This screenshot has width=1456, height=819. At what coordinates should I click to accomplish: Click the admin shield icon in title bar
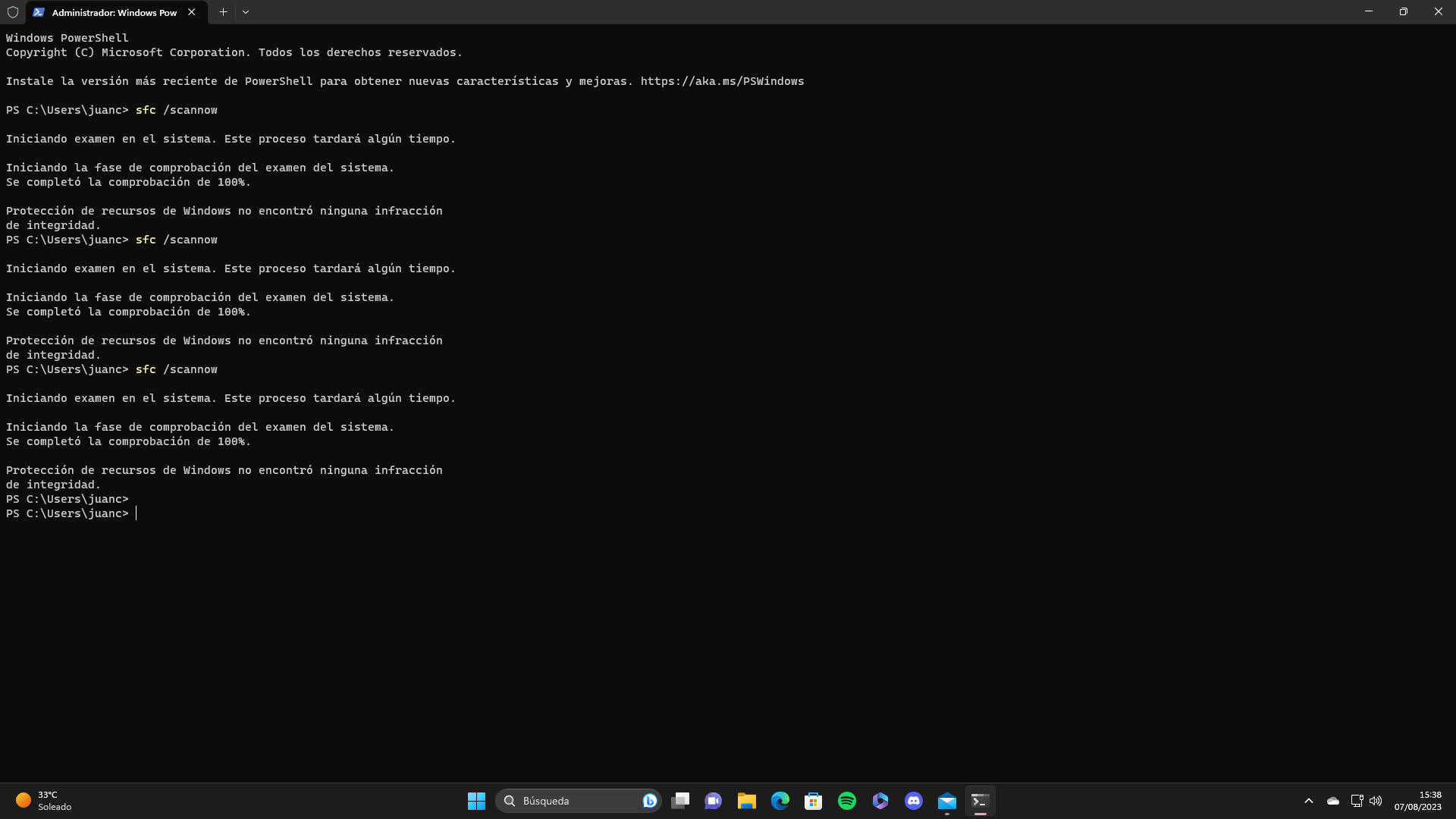point(12,12)
